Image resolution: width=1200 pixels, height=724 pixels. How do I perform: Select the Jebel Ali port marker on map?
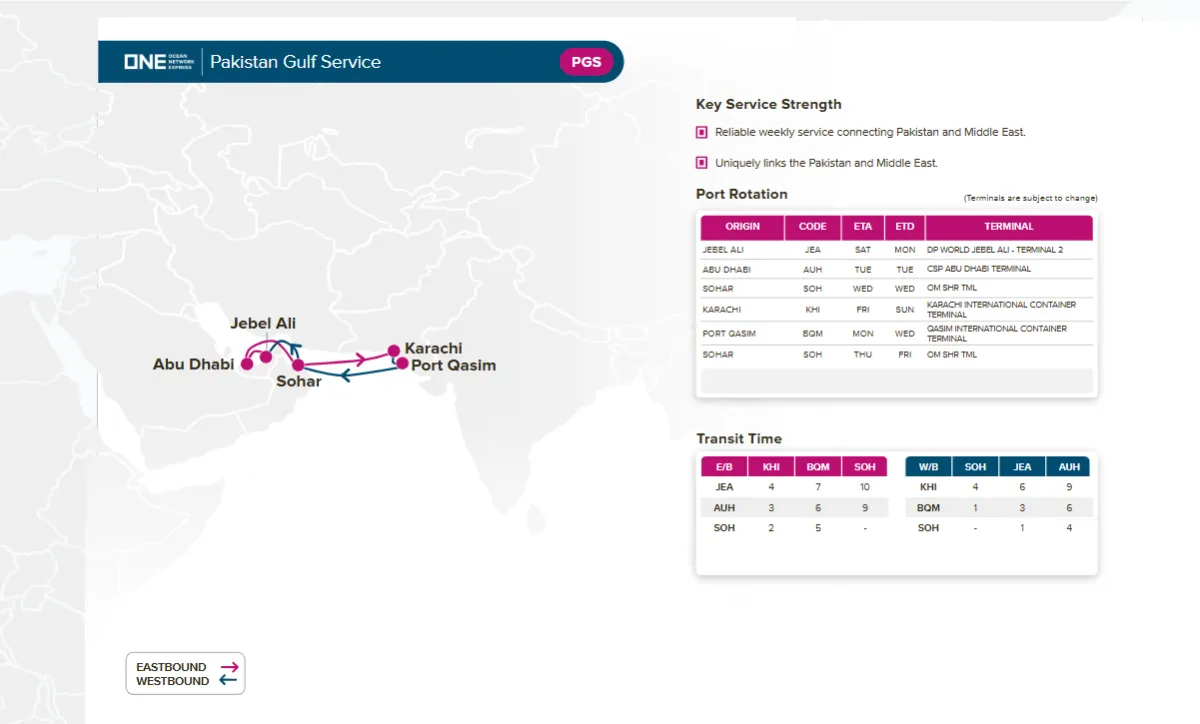266,356
